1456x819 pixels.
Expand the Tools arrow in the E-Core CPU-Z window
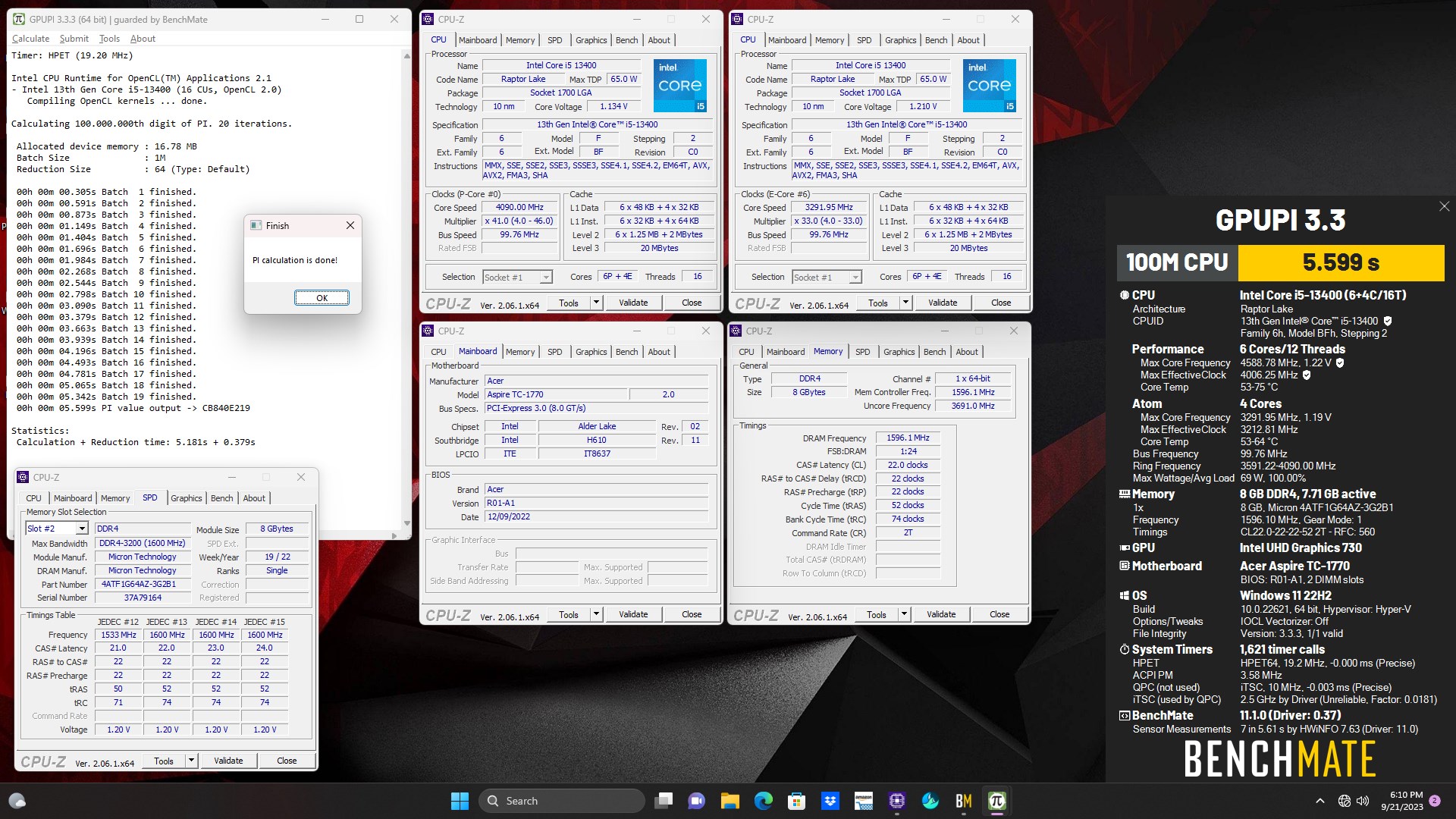[x=905, y=303]
